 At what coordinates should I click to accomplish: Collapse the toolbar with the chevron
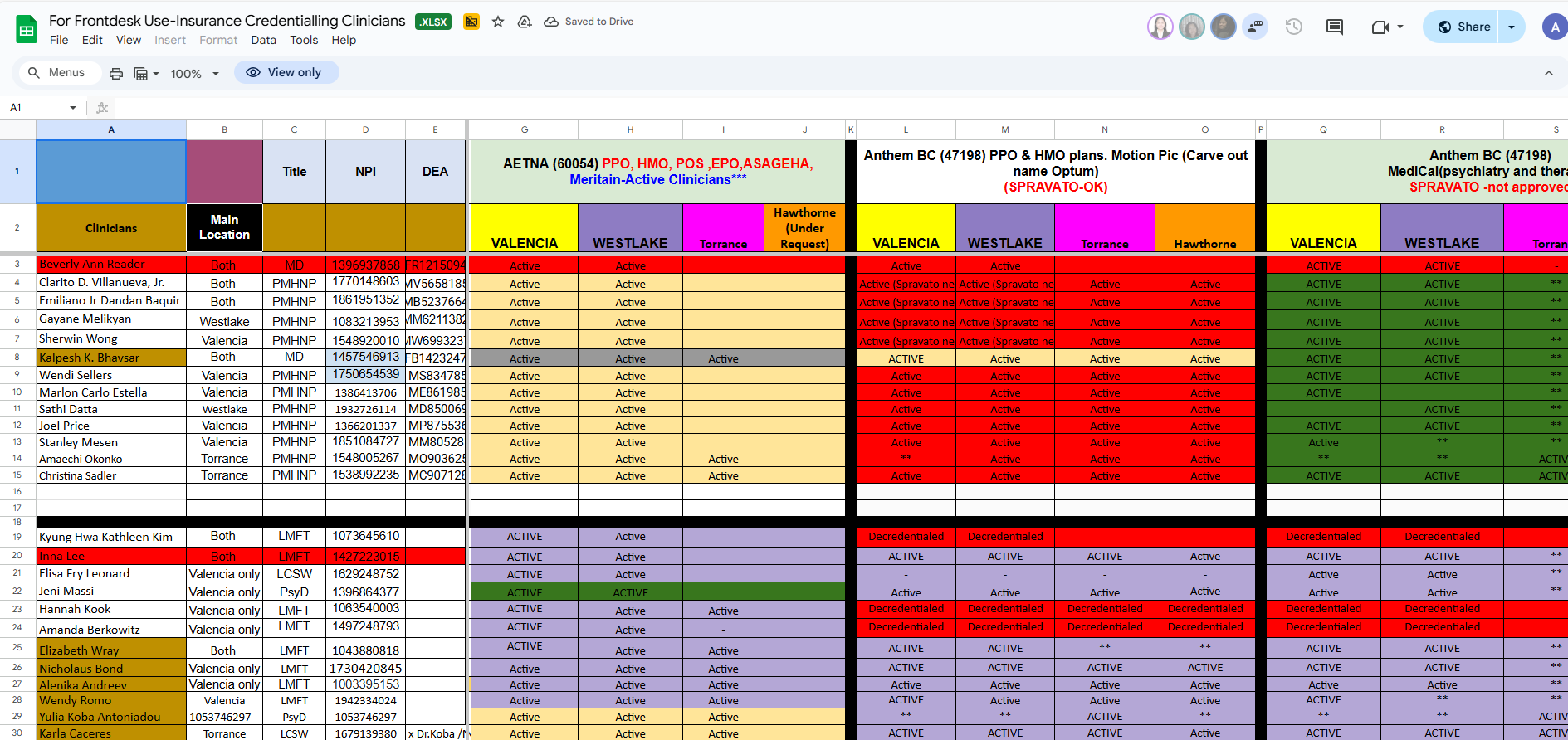coord(1549,73)
